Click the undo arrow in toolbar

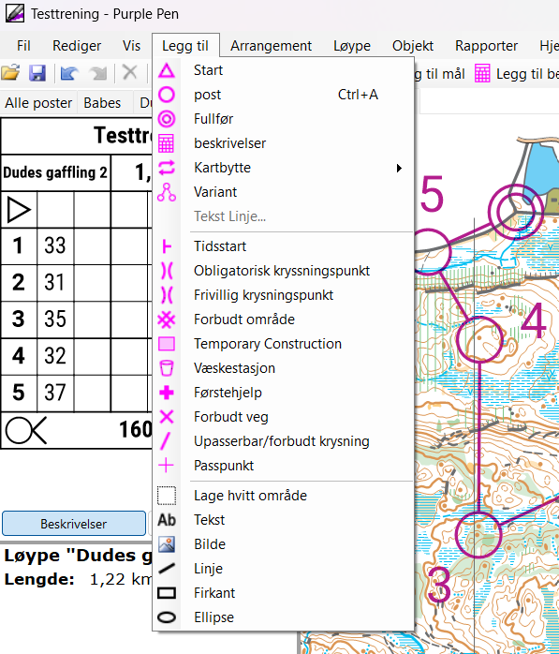pyautogui.click(x=70, y=73)
